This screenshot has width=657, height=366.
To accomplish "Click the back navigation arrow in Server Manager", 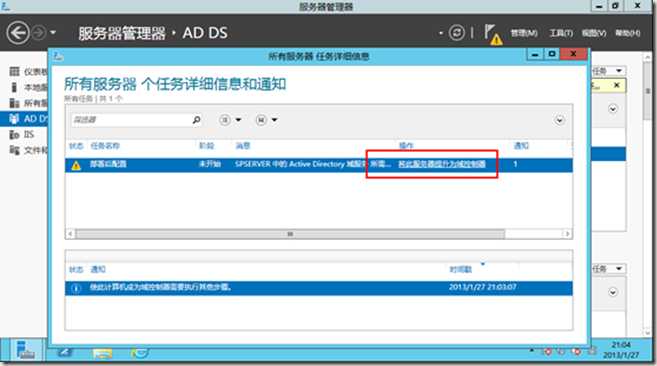I will tap(18, 33).
